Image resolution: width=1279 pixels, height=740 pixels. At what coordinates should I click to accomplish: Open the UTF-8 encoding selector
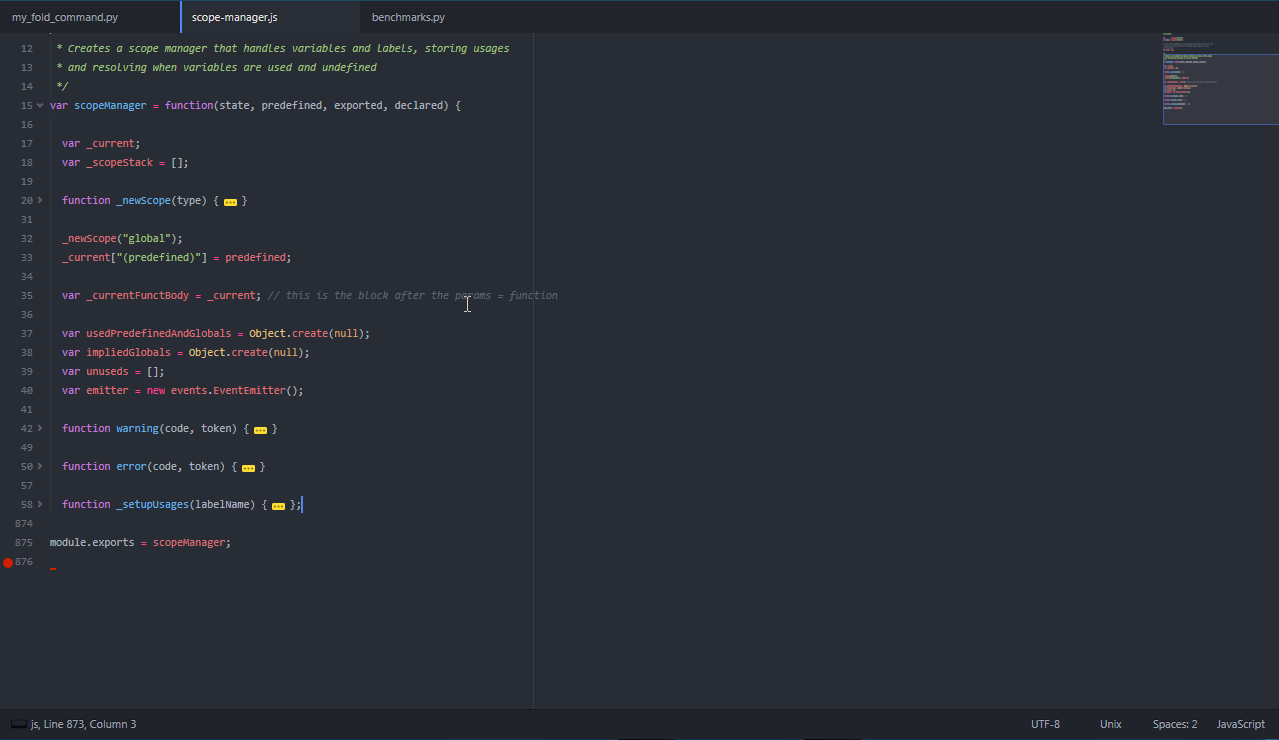click(x=1045, y=724)
